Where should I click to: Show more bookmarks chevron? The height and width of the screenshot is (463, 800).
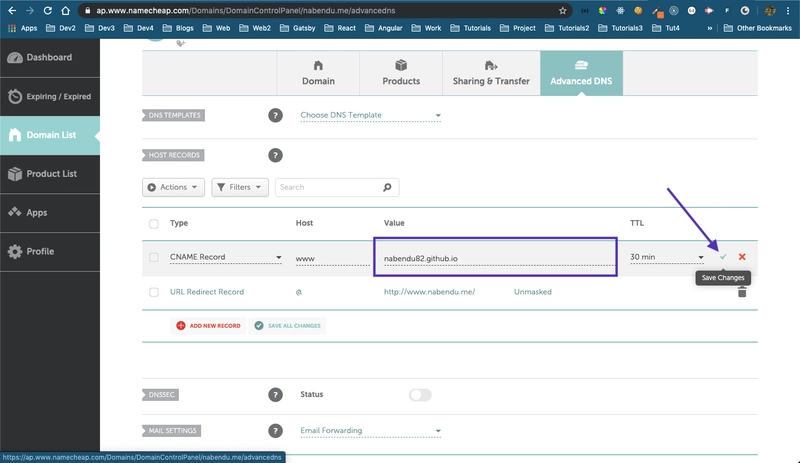point(710,28)
